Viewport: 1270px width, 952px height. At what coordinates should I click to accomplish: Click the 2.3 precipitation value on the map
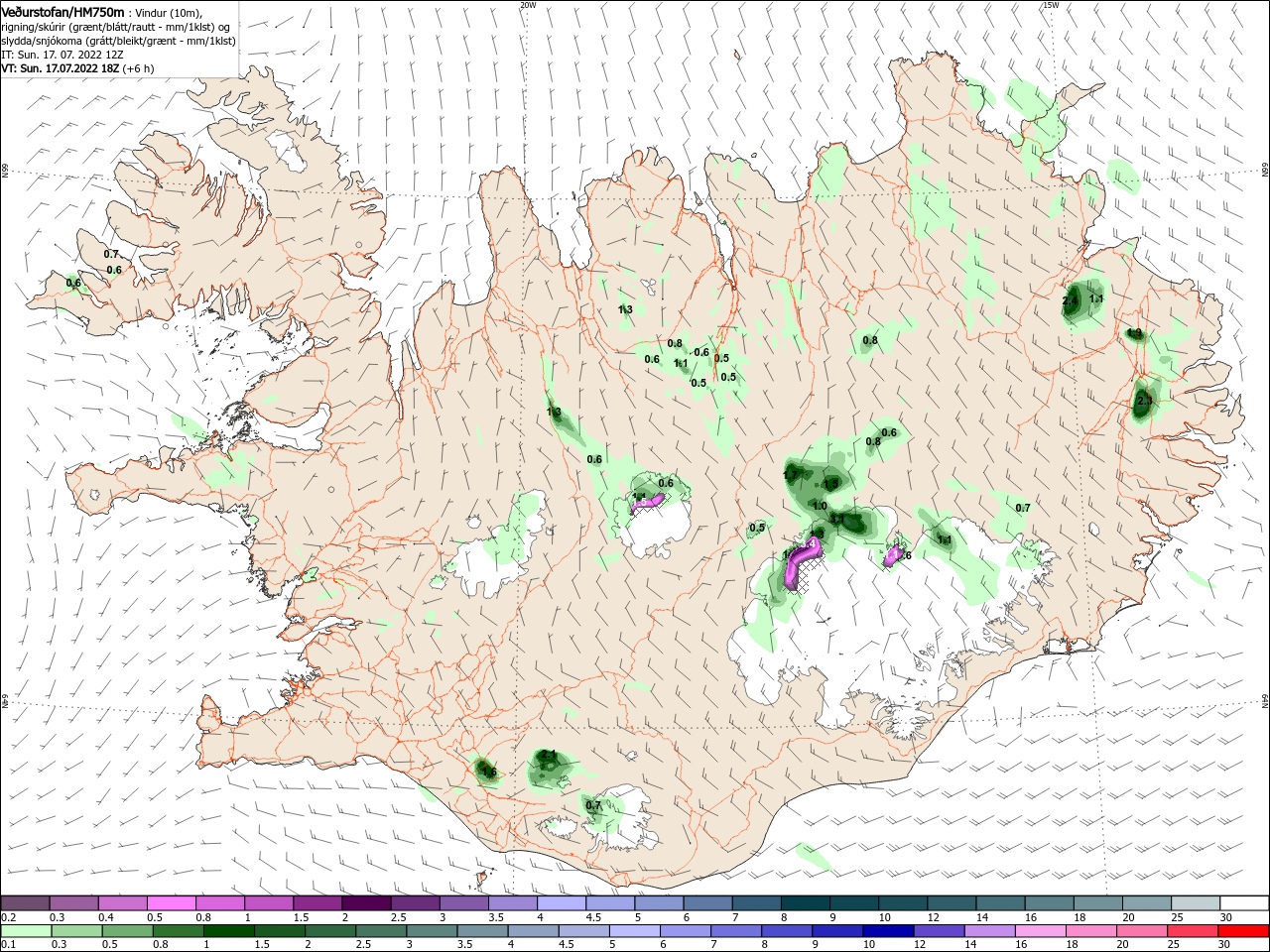[x=1144, y=401]
